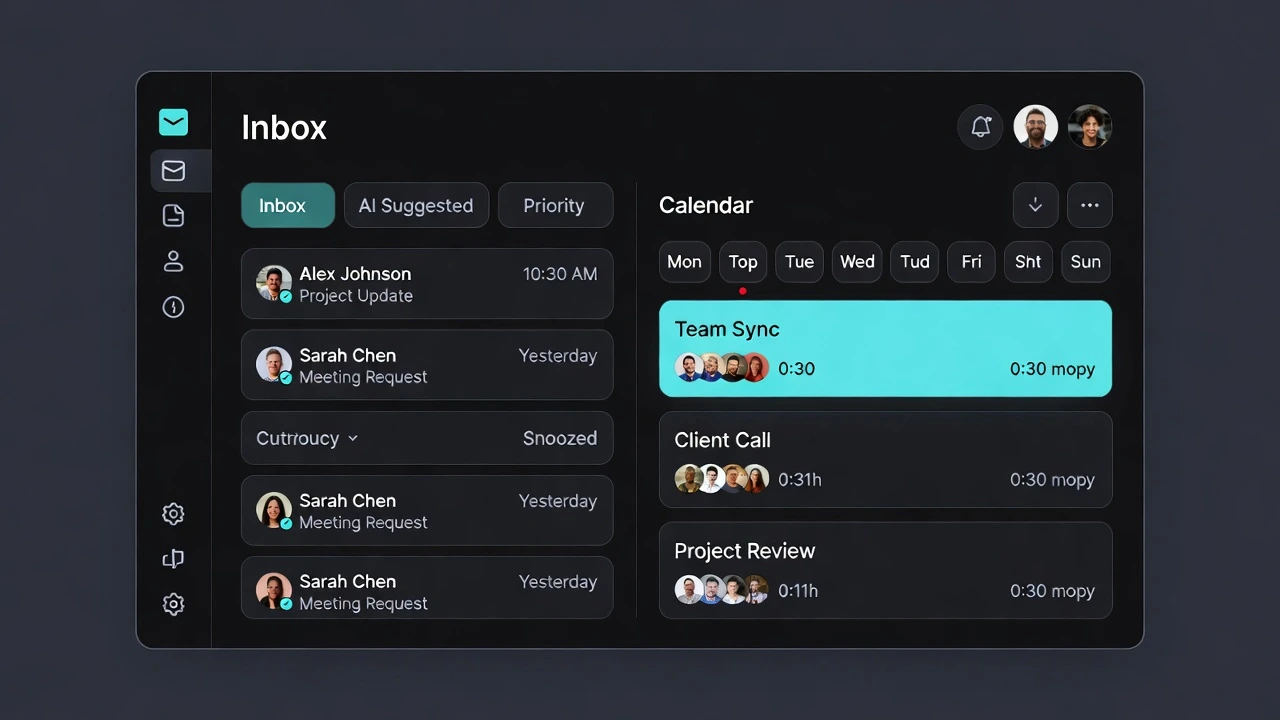Open the Team Sync calendar event

pos(884,348)
